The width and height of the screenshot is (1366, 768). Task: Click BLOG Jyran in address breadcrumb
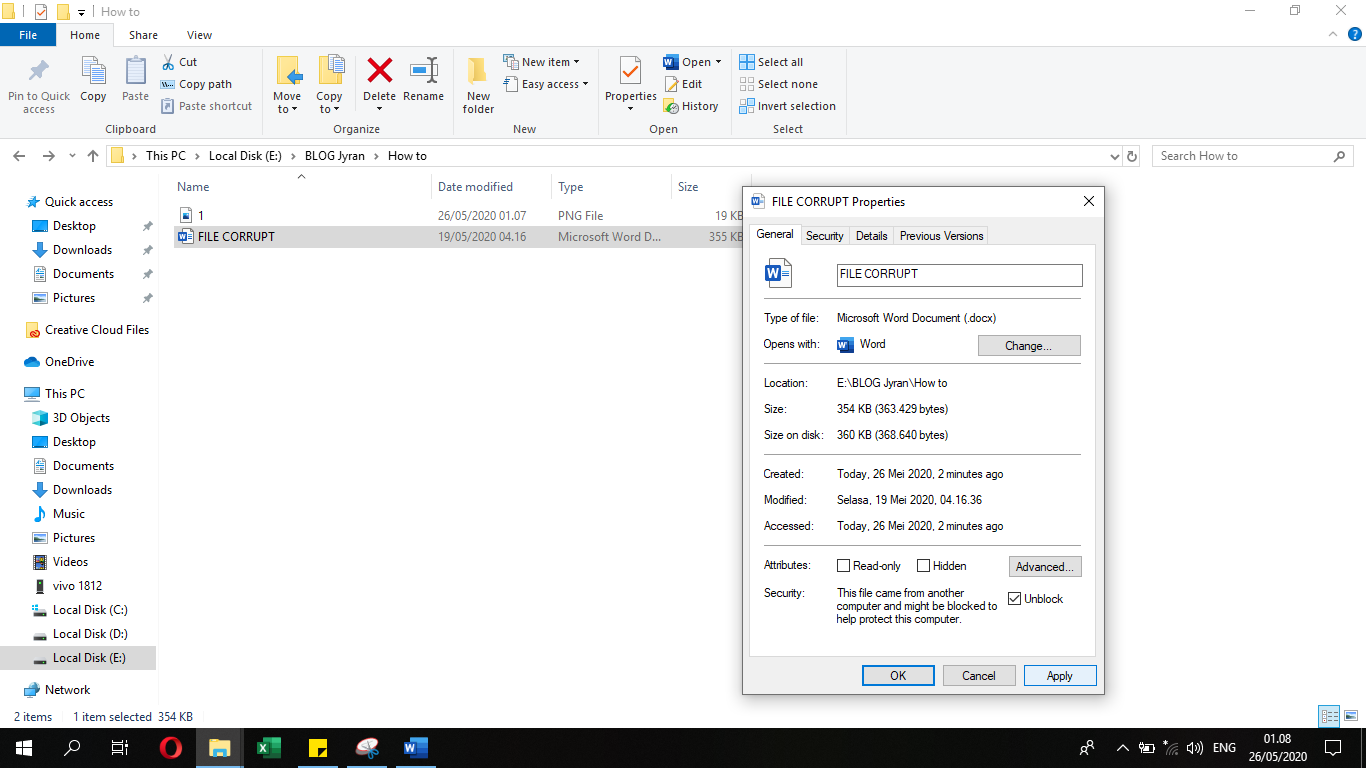pyautogui.click(x=335, y=156)
